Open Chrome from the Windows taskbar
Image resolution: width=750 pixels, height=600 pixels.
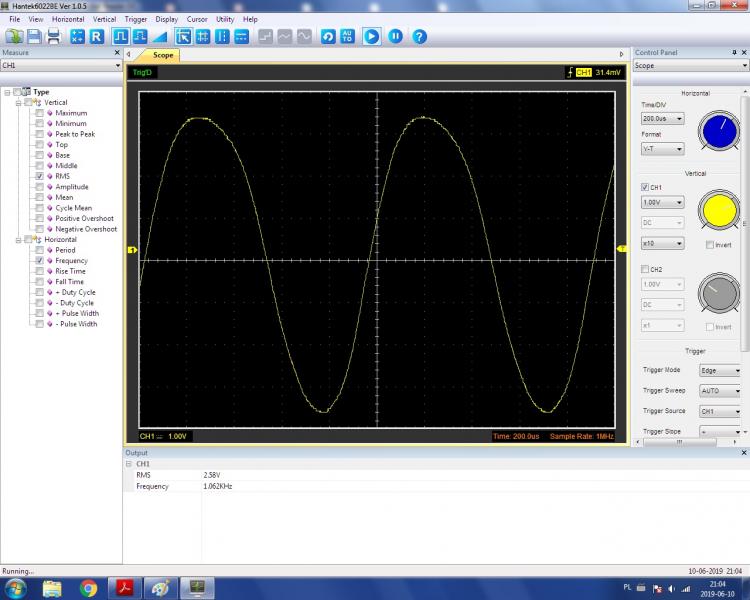88,588
